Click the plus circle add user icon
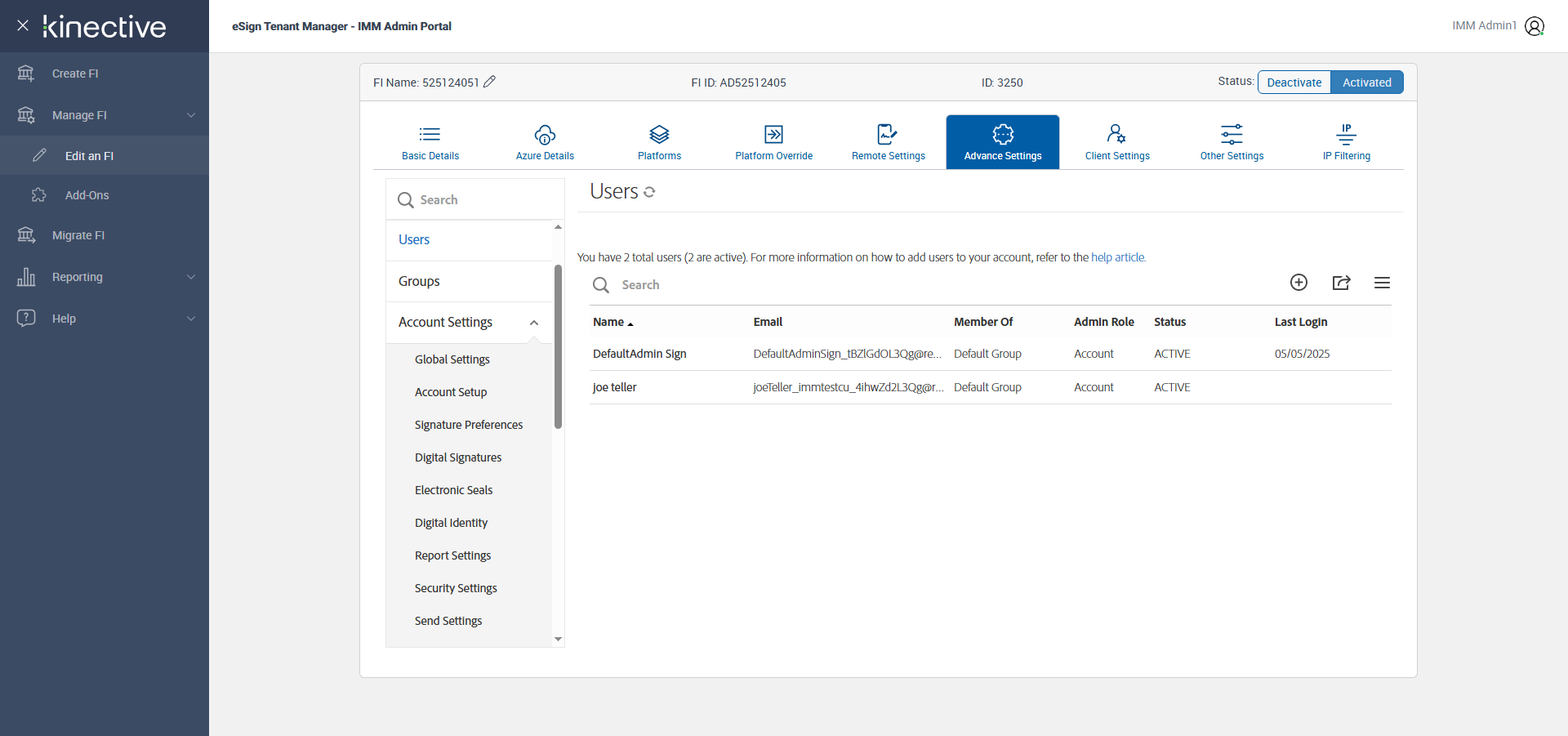 (x=1298, y=283)
